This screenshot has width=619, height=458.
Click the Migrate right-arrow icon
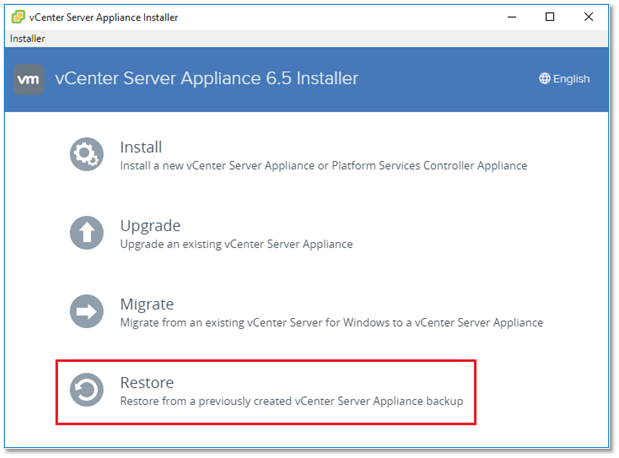tap(87, 311)
